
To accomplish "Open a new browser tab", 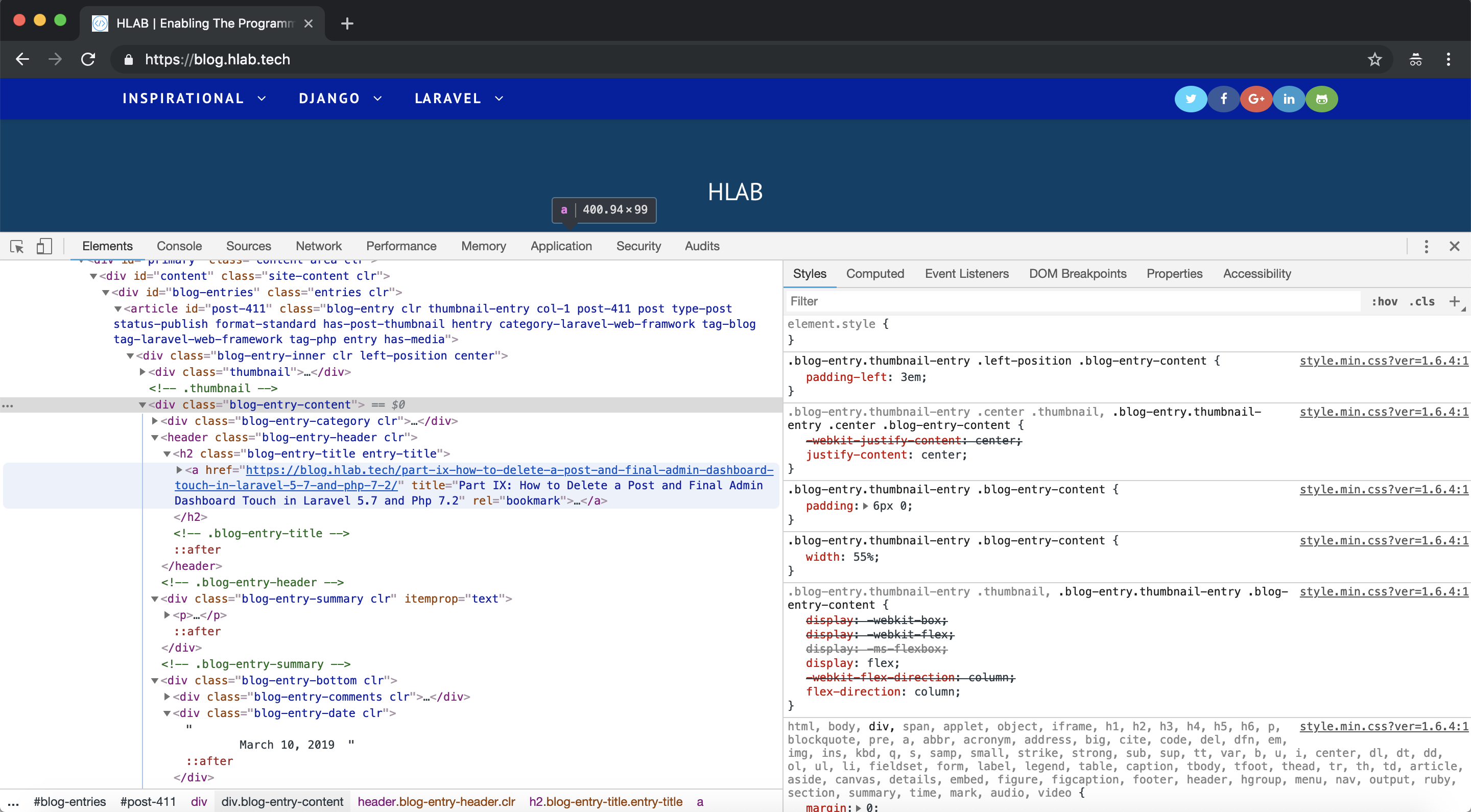I will point(347,23).
